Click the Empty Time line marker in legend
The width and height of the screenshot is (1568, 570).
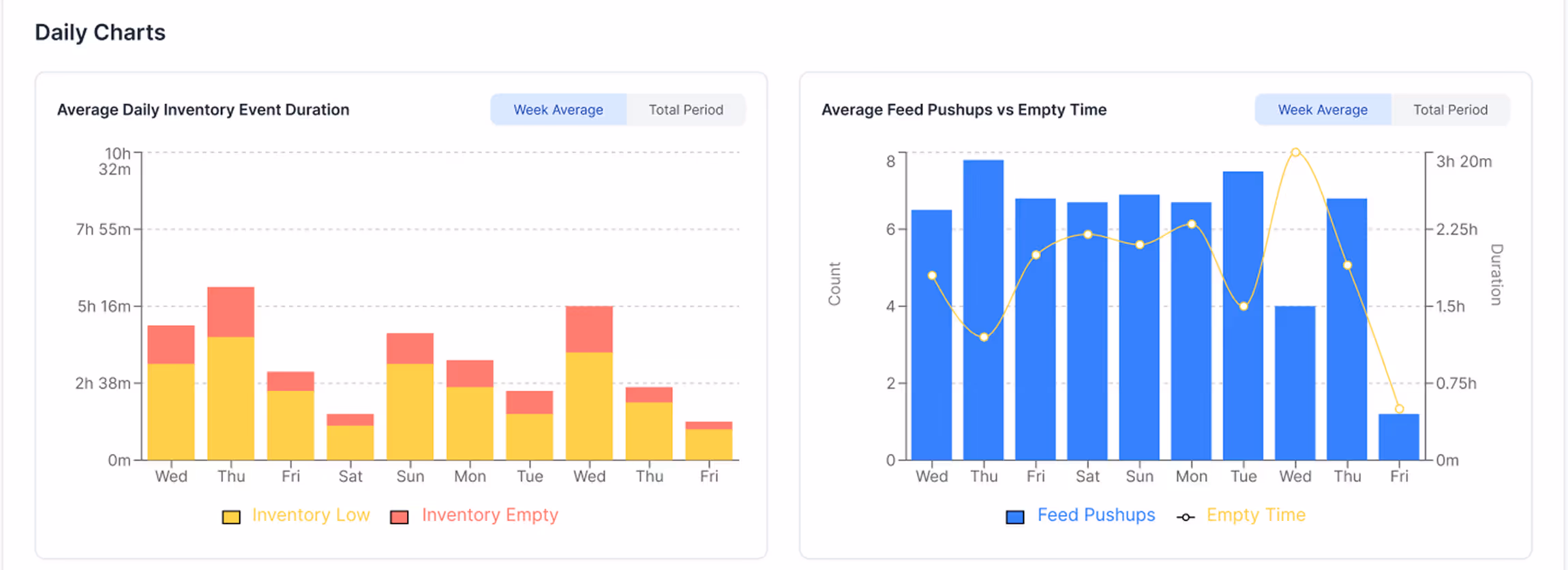pos(1186,517)
